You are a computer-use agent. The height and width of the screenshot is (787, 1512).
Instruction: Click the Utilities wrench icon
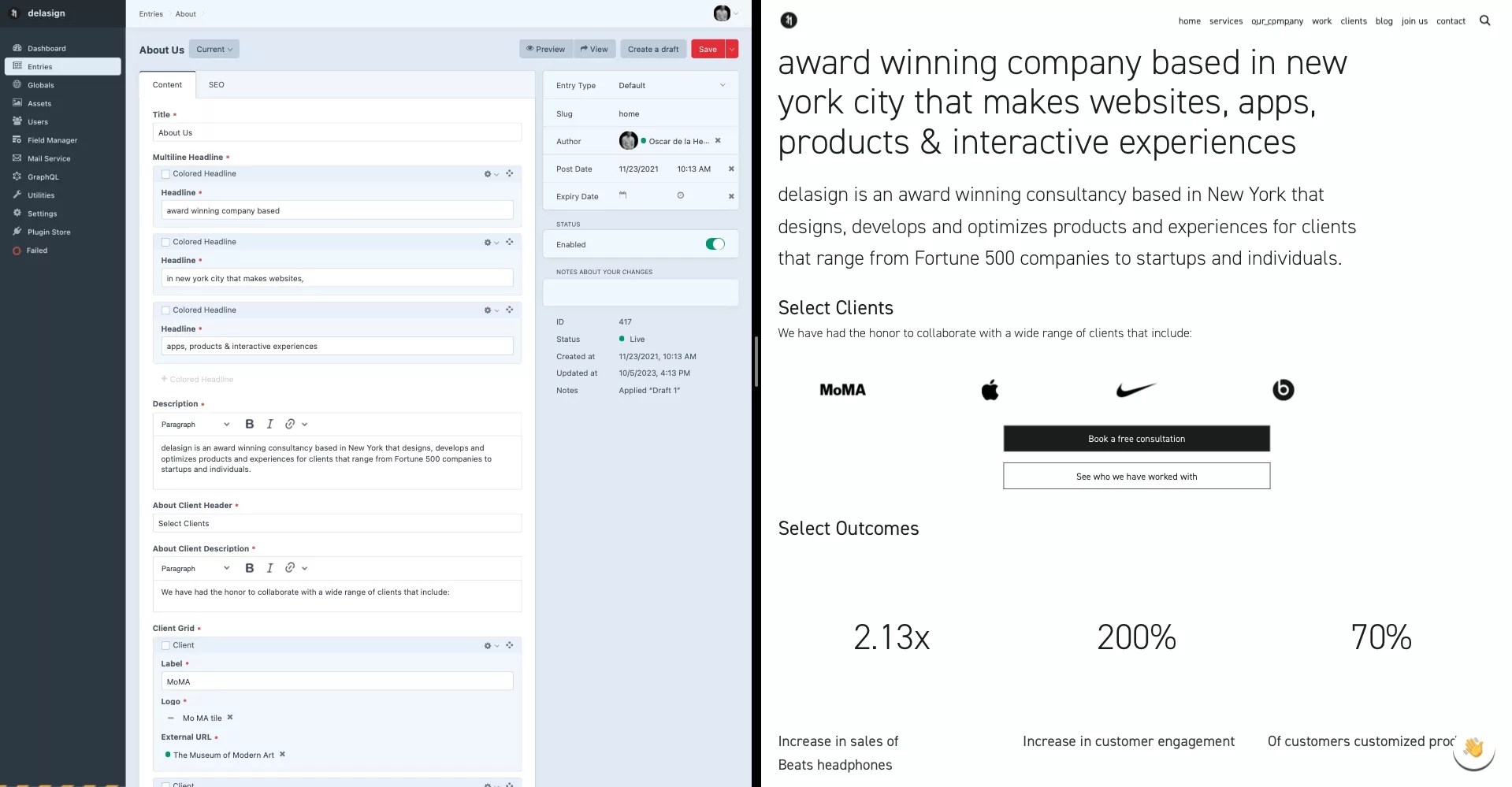click(17, 195)
